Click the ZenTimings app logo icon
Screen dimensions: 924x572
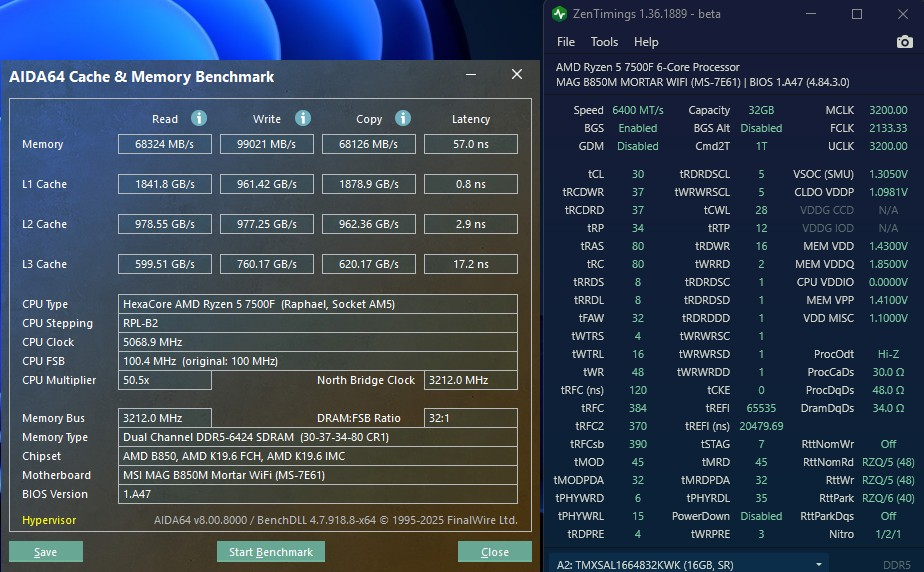(559, 14)
